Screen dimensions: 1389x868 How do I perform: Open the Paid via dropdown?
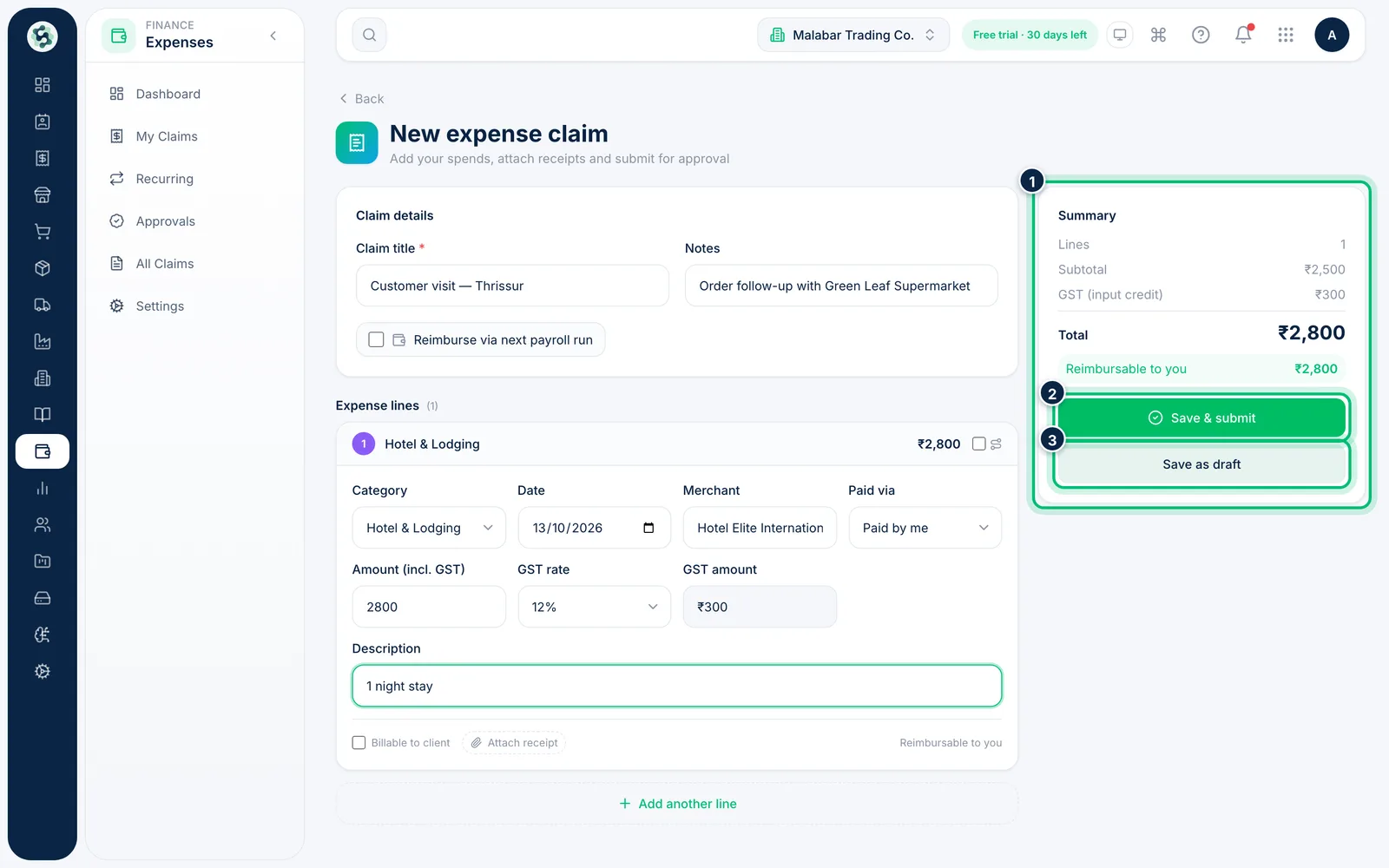point(925,528)
